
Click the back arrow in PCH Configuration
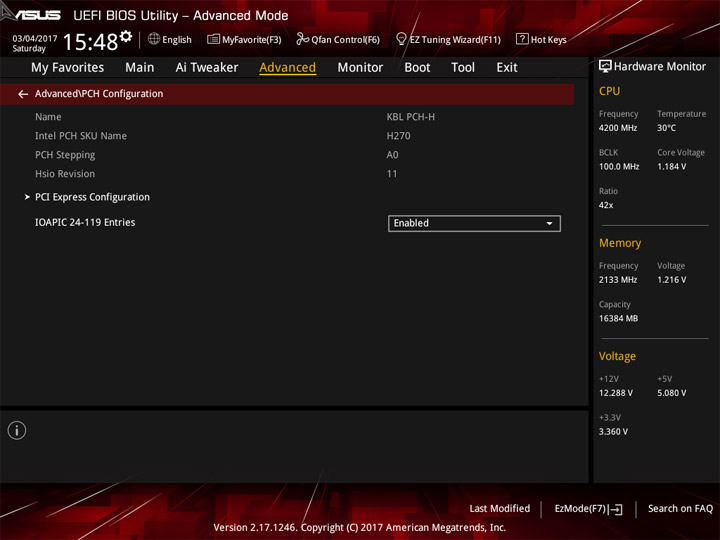tap(23, 94)
